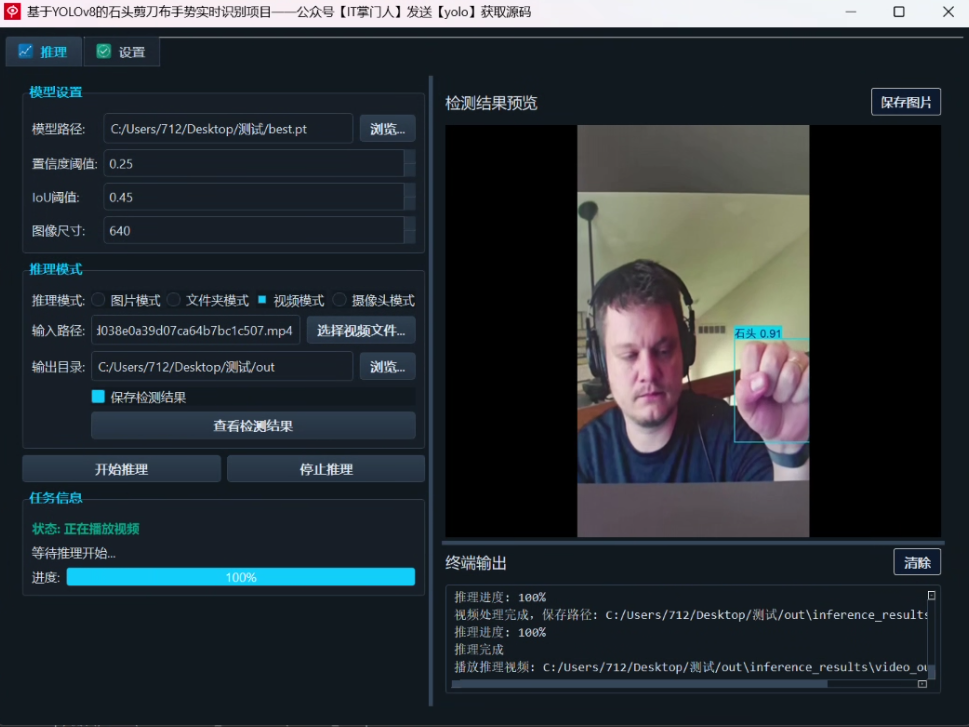Adjust the 置信度阈值 spinner arrows
Viewport: 969px width, 727px height.
pos(409,164)
